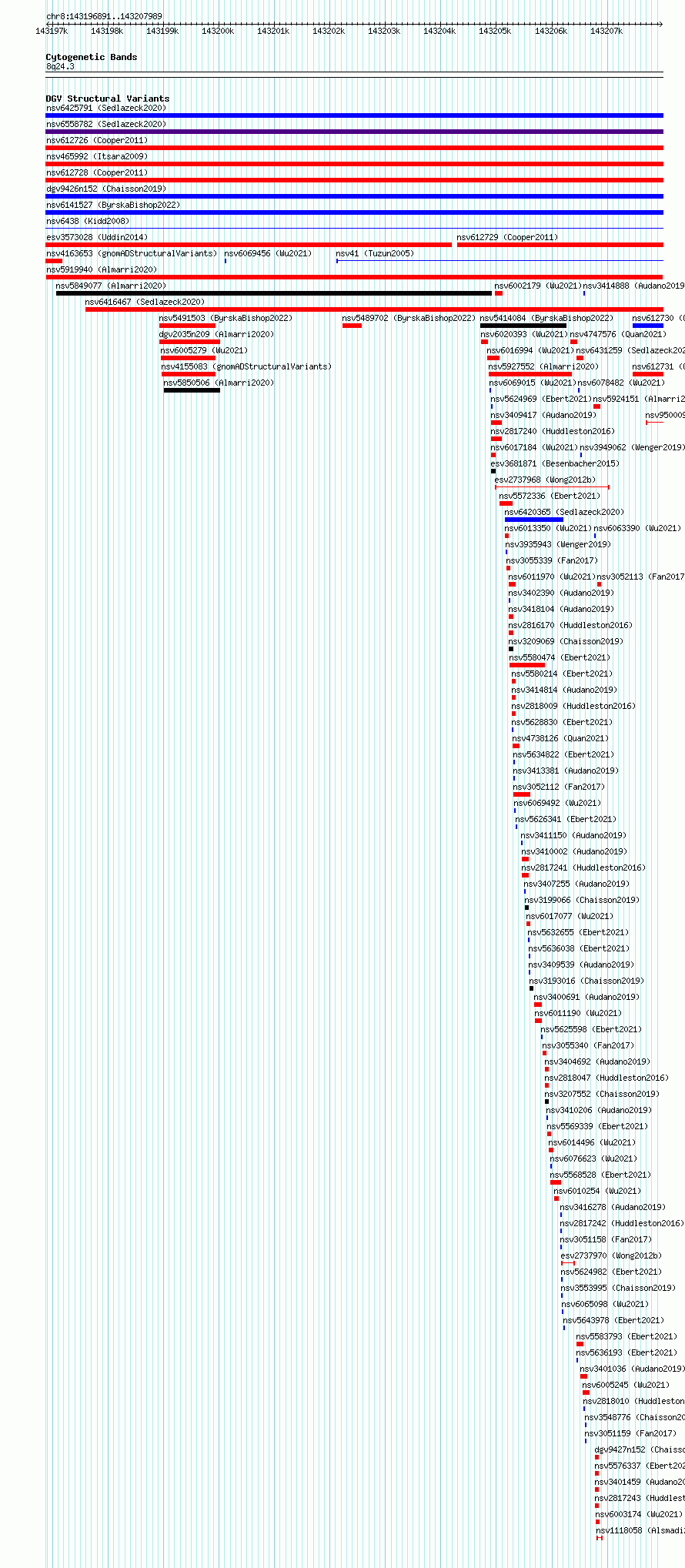Open nsv6416467 (Sedlazeck2020) variant
The height and width of the screenshot is (1568, 685).
(145, 302)
